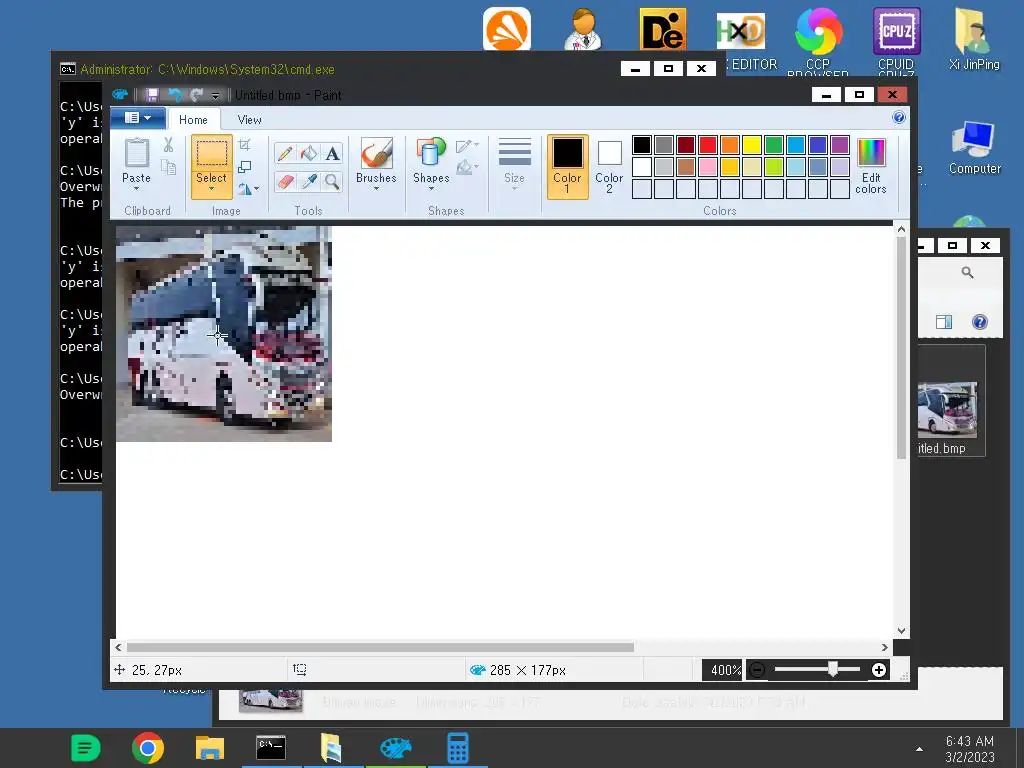Open the Shapes gallery dropdown
The image size is (1024, 768).
(x=431, y=189)
